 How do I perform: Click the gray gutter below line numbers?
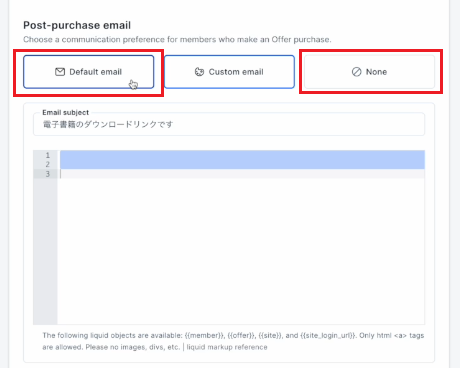coord(45,251)
